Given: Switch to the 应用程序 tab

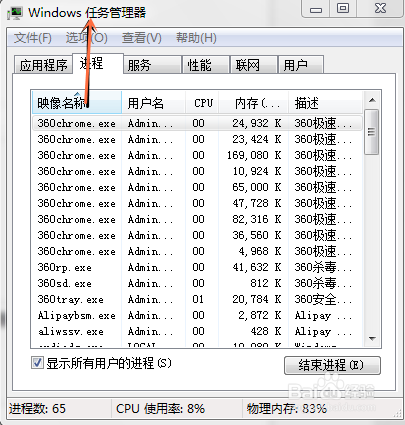Looking at the screenshot, I should pos(43,65).
